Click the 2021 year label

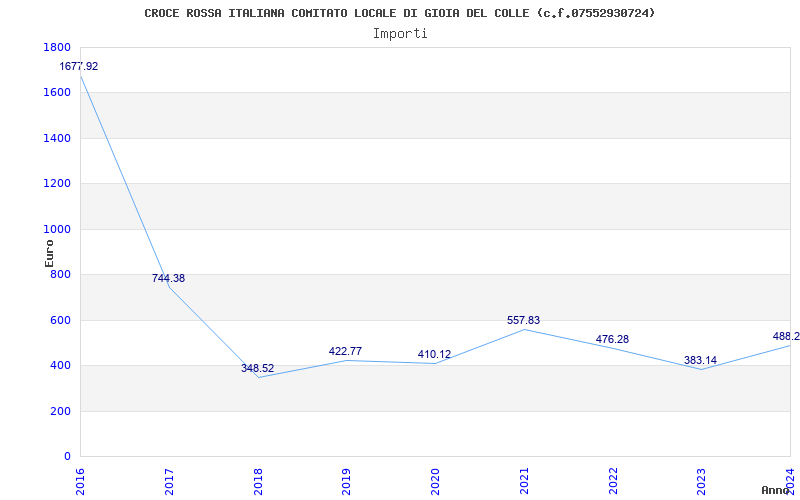[x=524, y=481]
